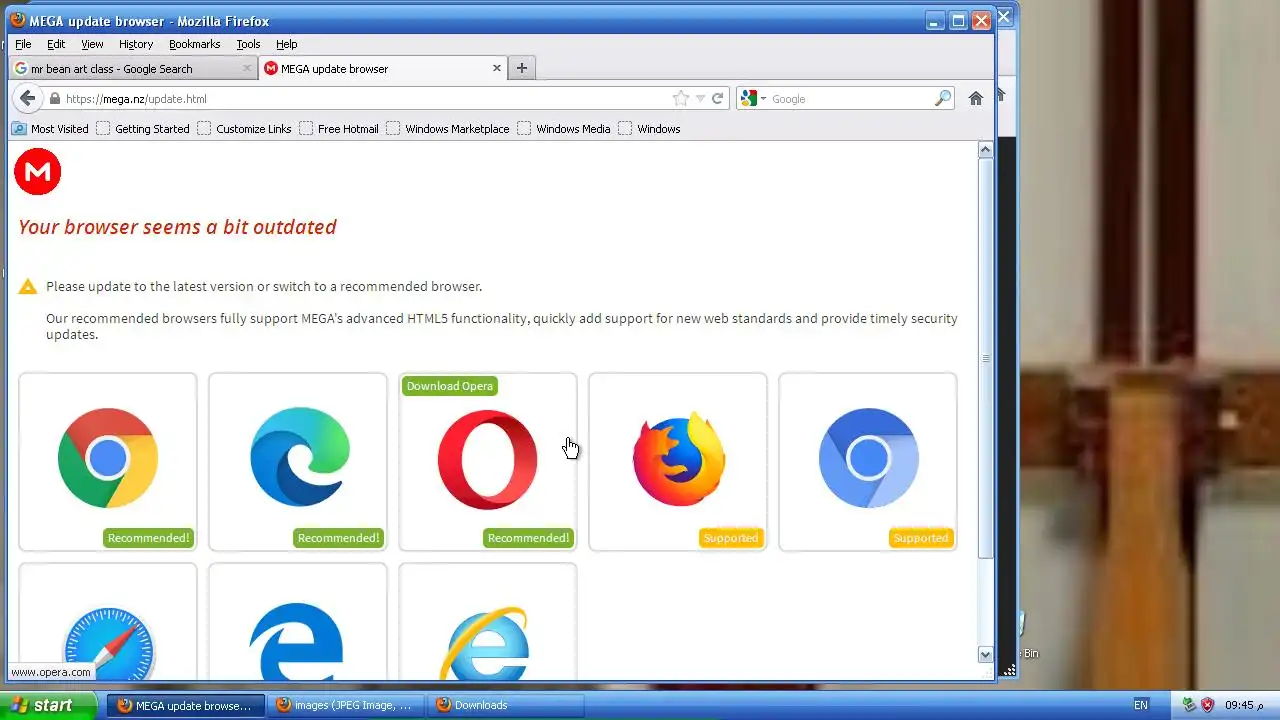
Task: Open the Firefox home page icon
Action: (976, 98)
